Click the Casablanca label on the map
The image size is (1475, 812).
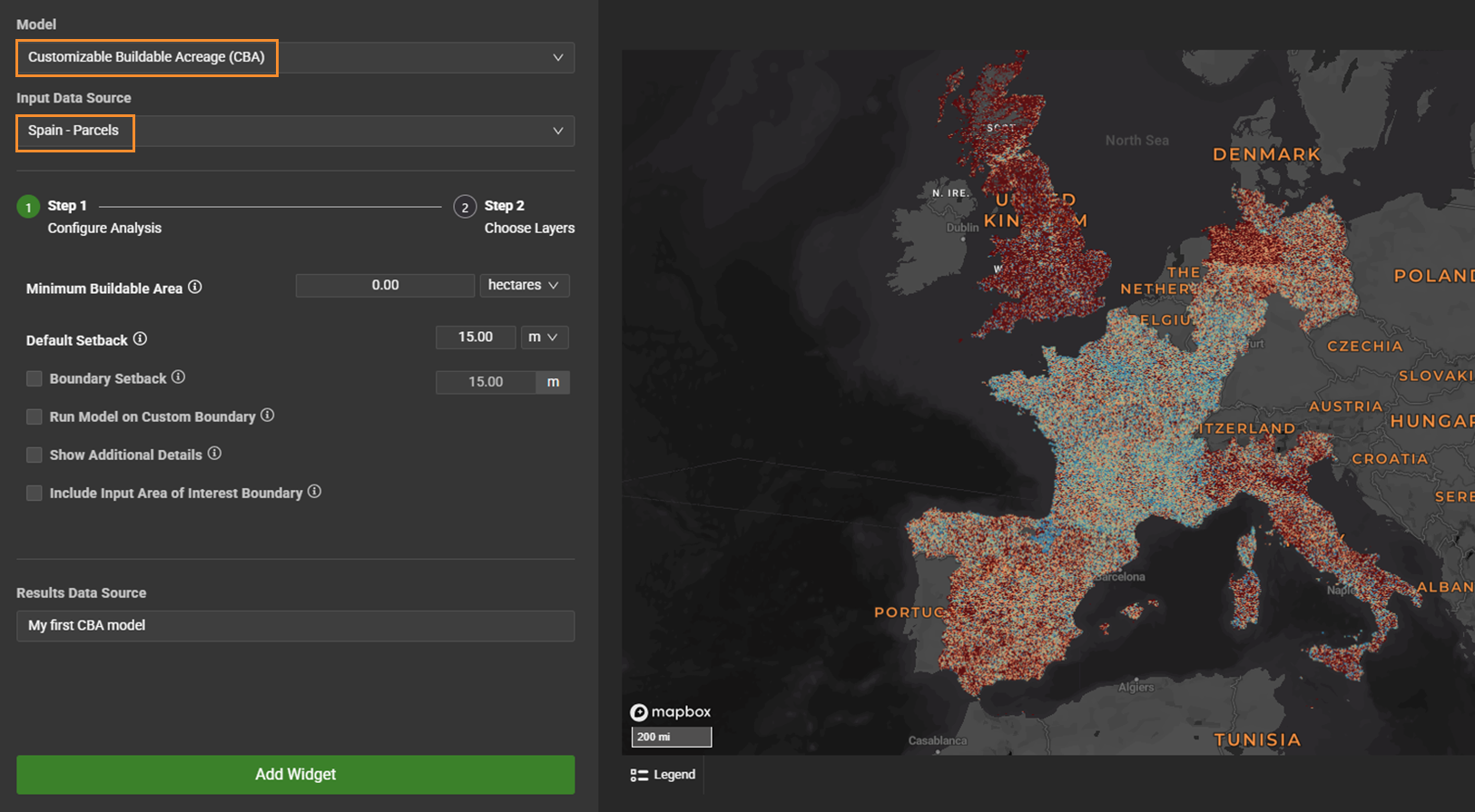[938, 740]
